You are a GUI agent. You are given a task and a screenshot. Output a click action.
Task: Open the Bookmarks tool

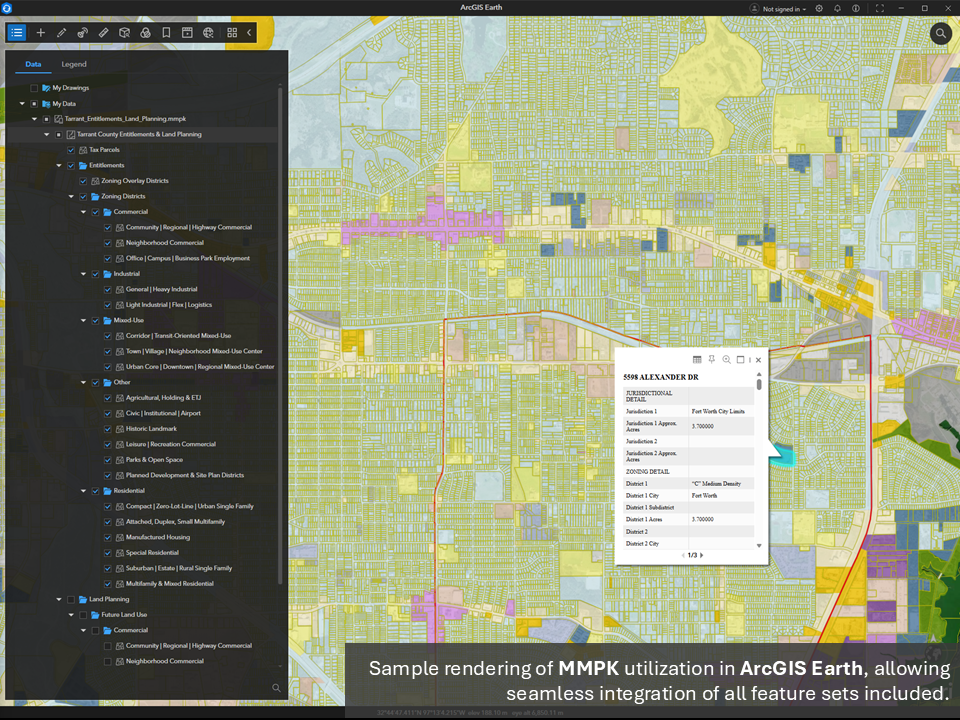click(x=166, y=32)
